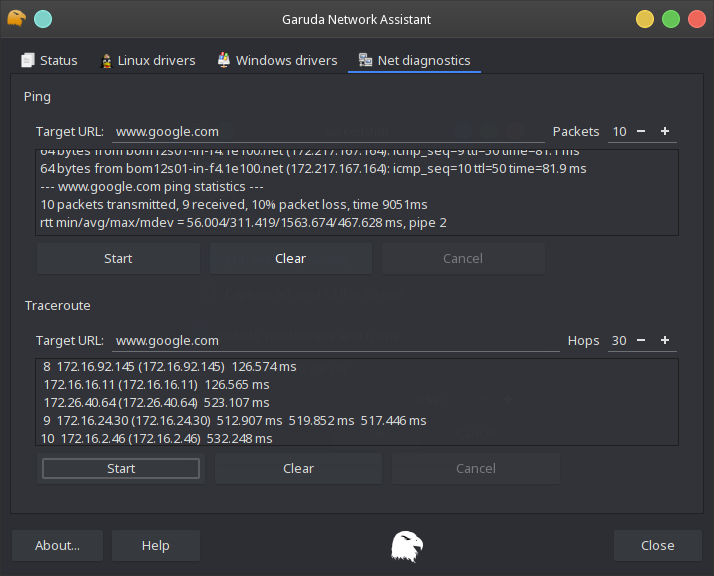The height and width of the screenshot is (576, 714).
Task: Clear the traceroute results
Action: (298, 469)
